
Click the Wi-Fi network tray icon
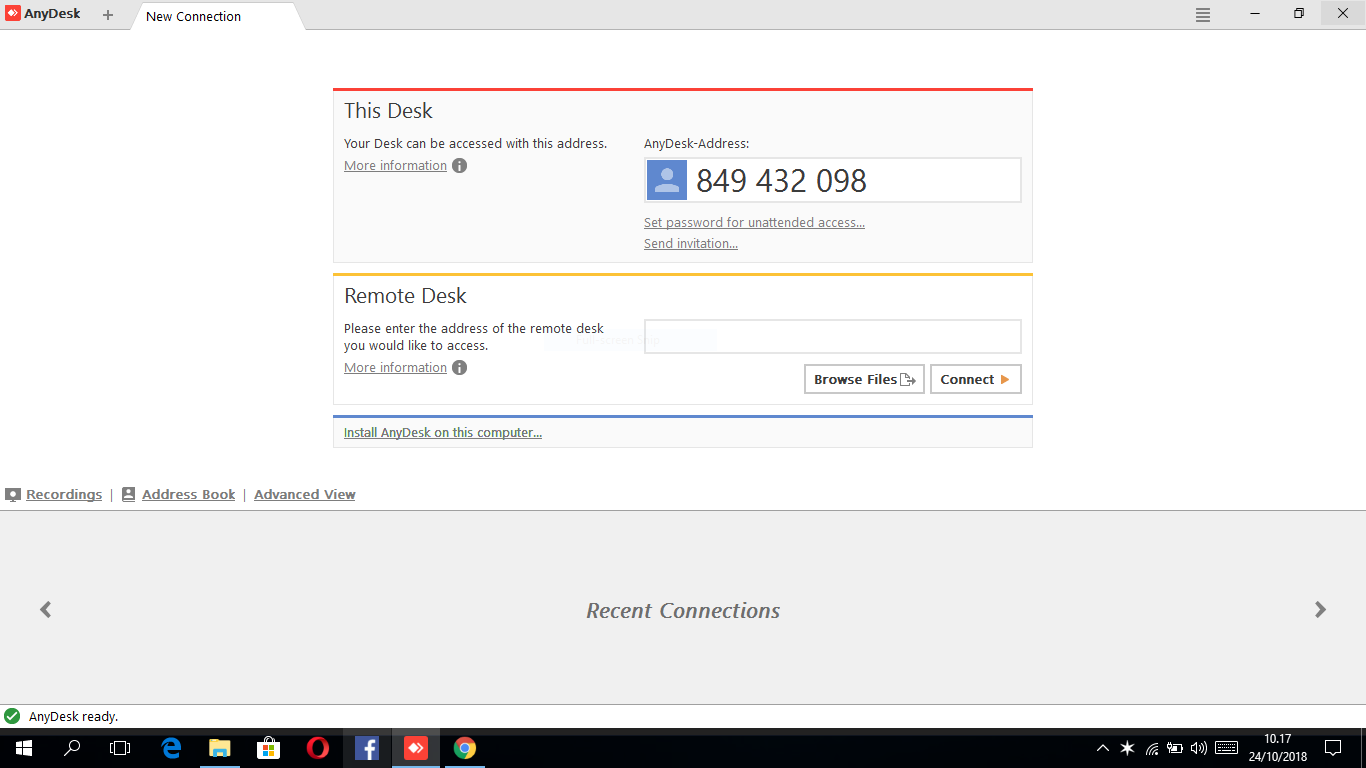(1152, 748)
